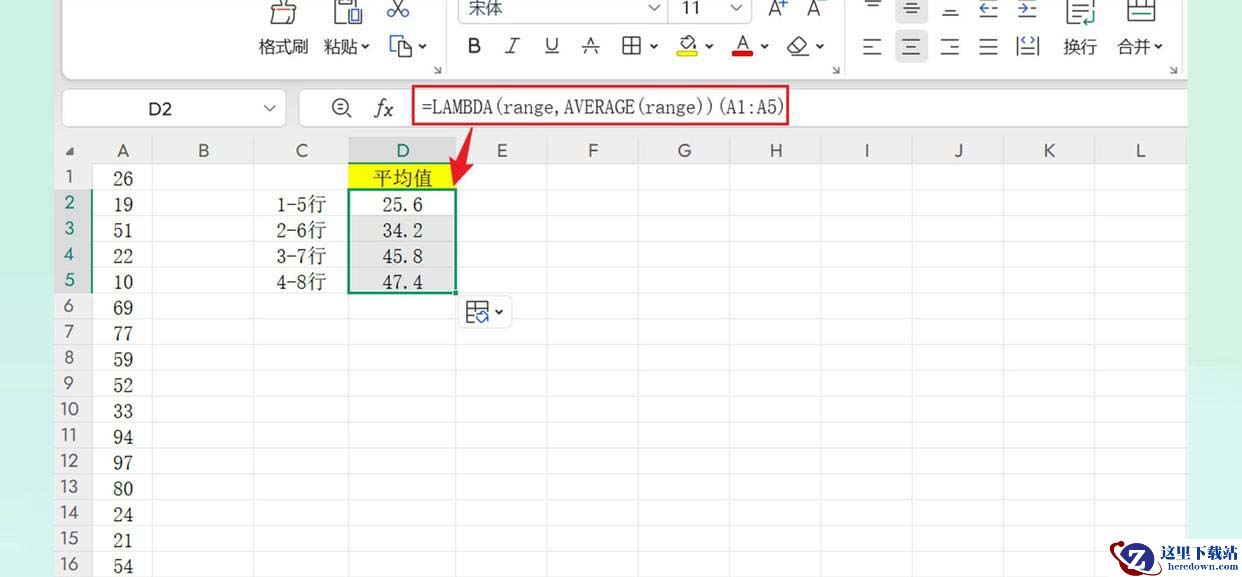Select cell A12 containing 97
1242x577 pixels.
click(123, 462)
